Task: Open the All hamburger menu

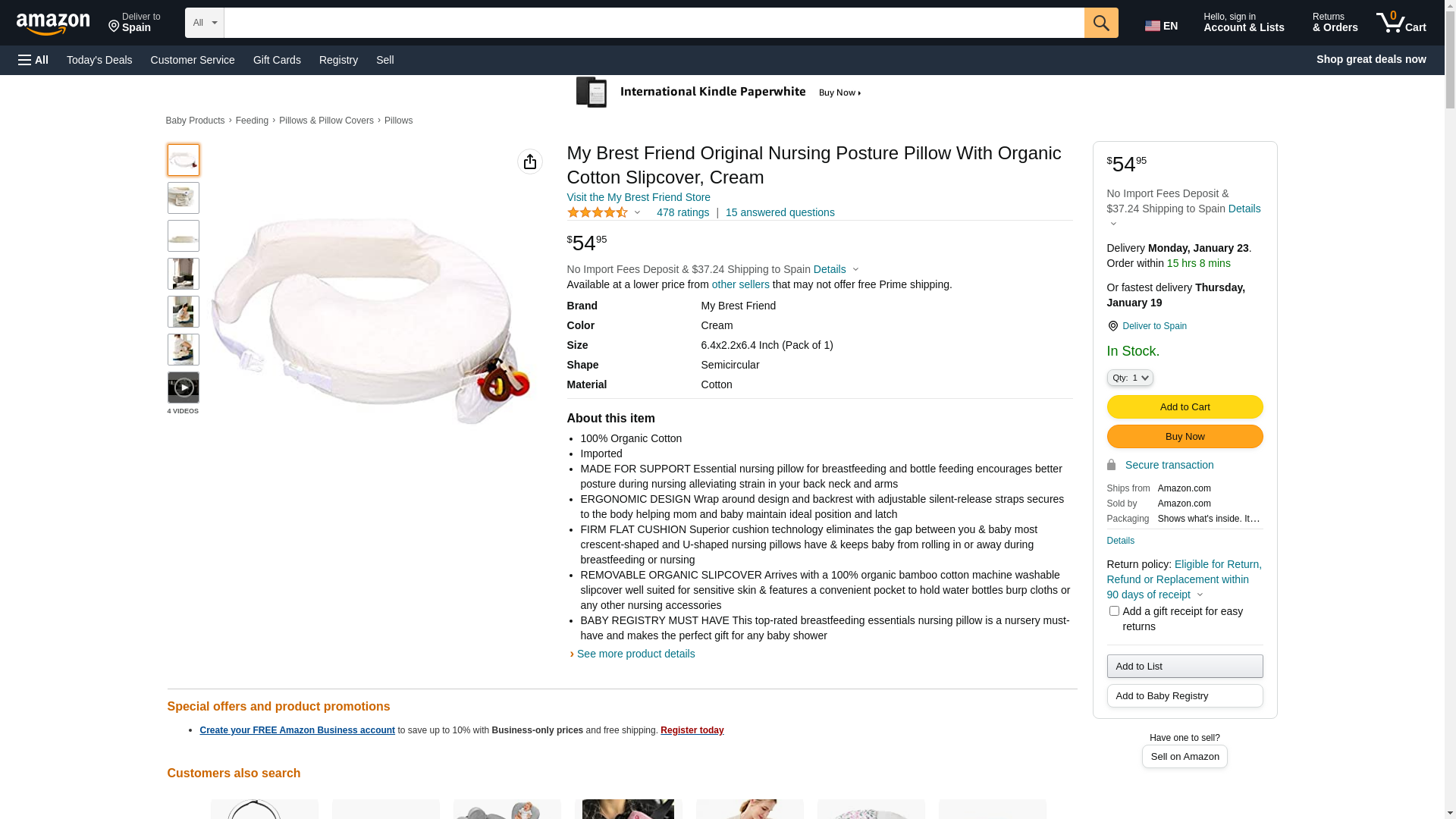Action: [x=33, y=60]
